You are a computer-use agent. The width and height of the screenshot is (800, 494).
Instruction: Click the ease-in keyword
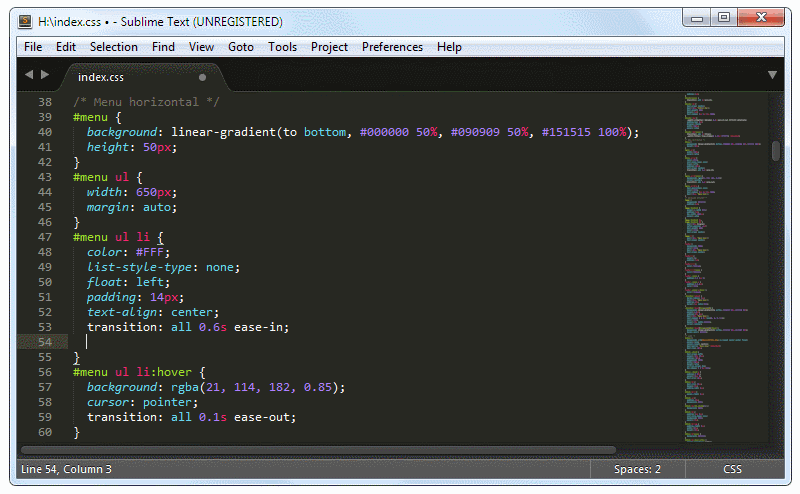[x=258, y=327]
